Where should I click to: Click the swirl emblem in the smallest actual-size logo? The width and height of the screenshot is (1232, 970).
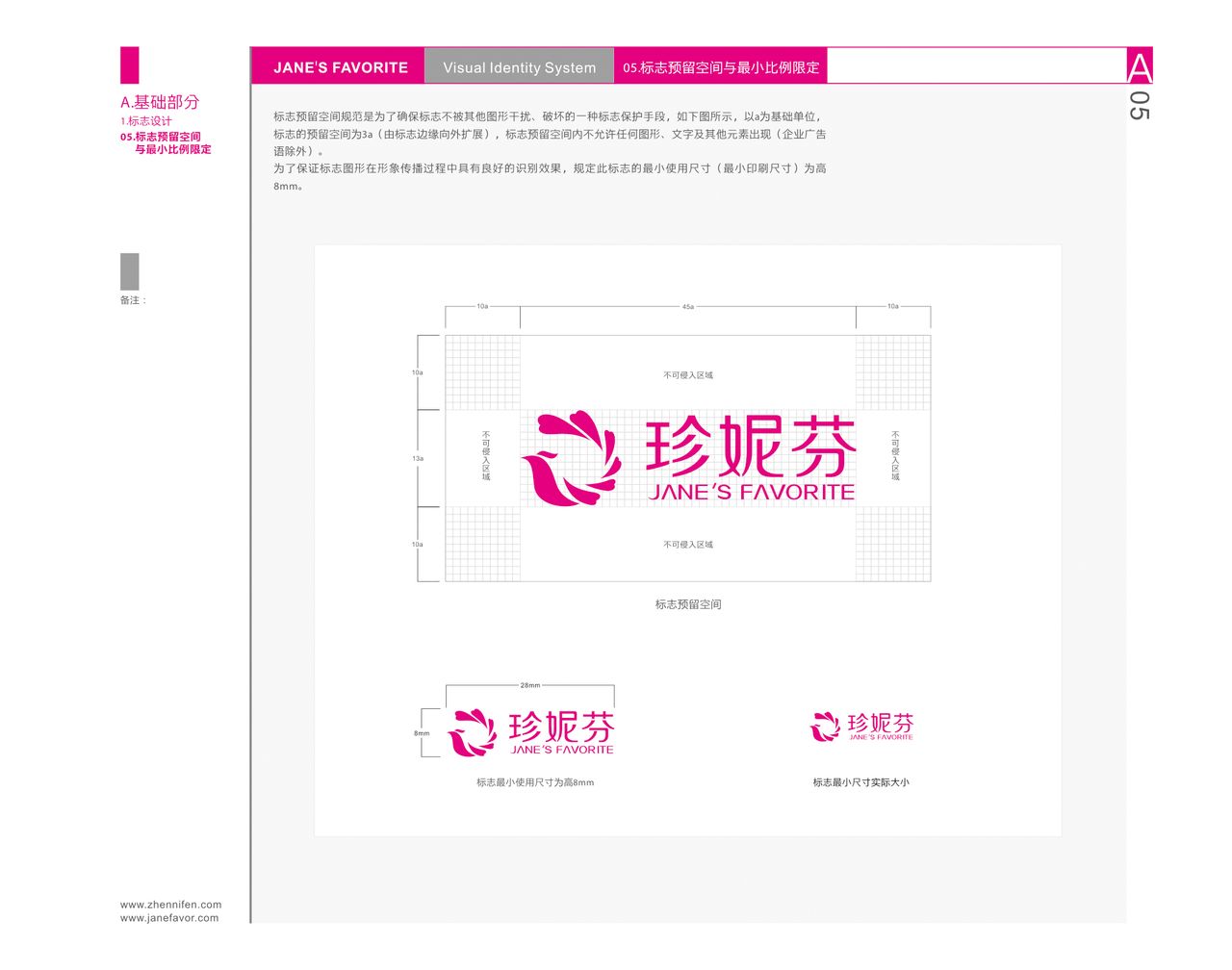click(x=825, y=727)
